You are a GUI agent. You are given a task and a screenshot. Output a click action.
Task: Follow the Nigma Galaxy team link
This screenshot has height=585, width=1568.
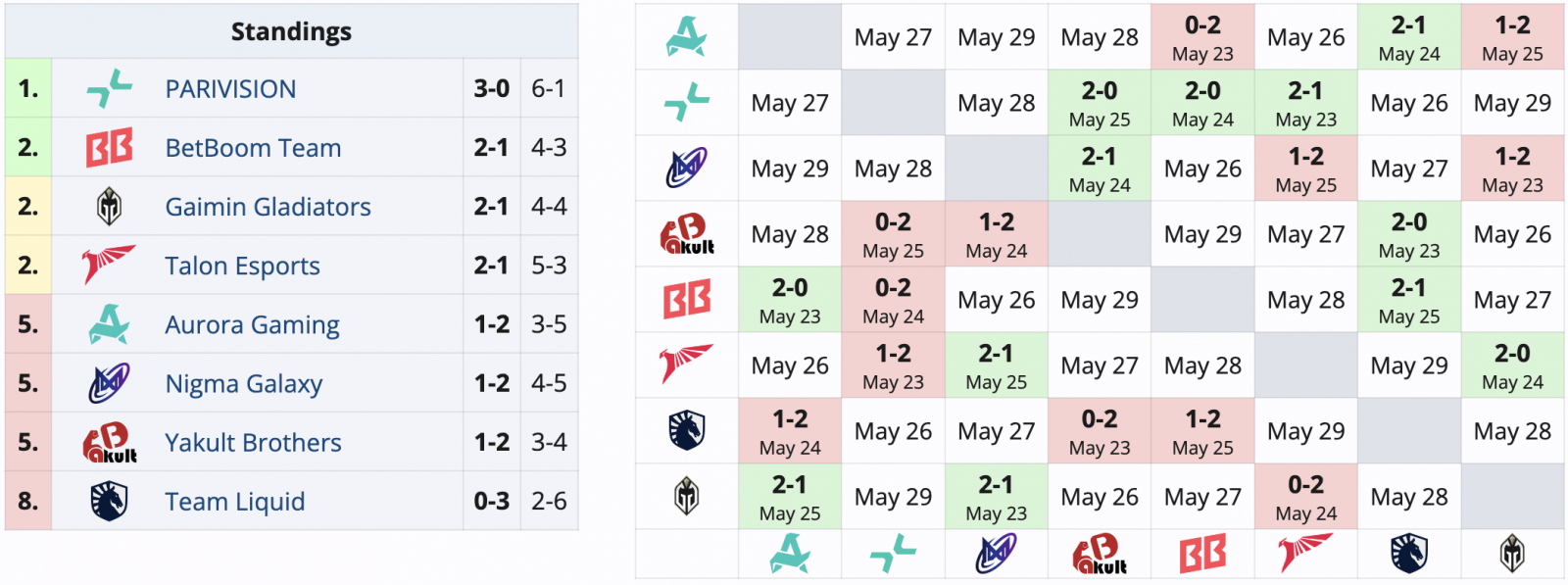tap(243, 383)
